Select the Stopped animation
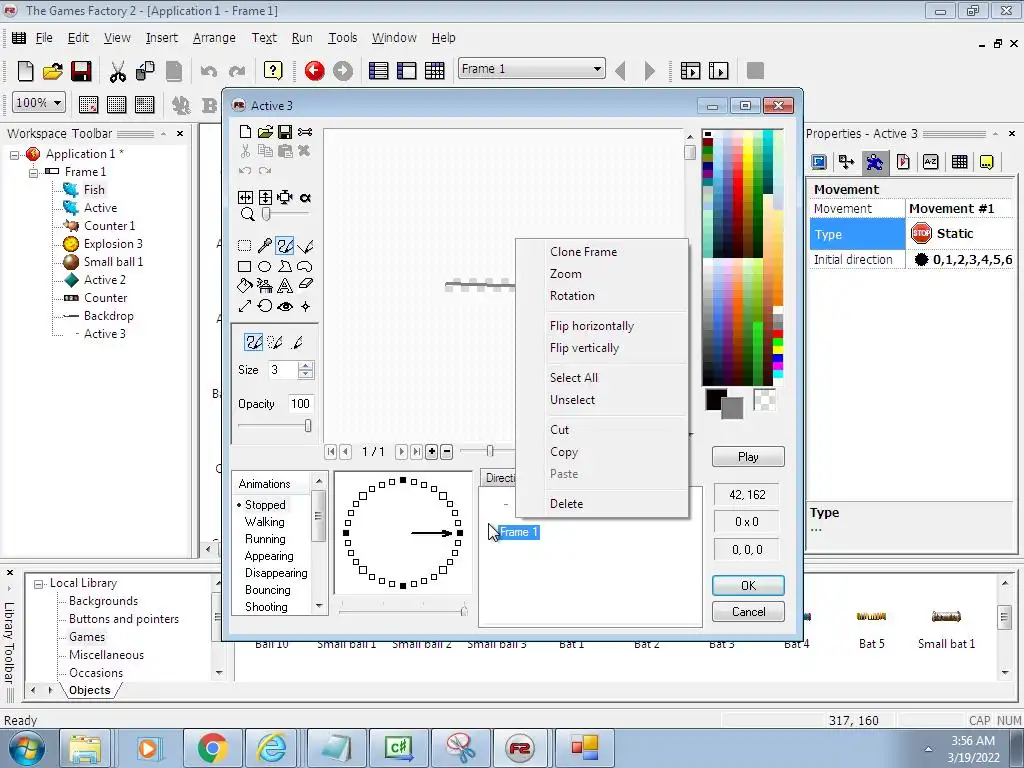Screen dimensions: 1024x768 (x=265, y=505)
